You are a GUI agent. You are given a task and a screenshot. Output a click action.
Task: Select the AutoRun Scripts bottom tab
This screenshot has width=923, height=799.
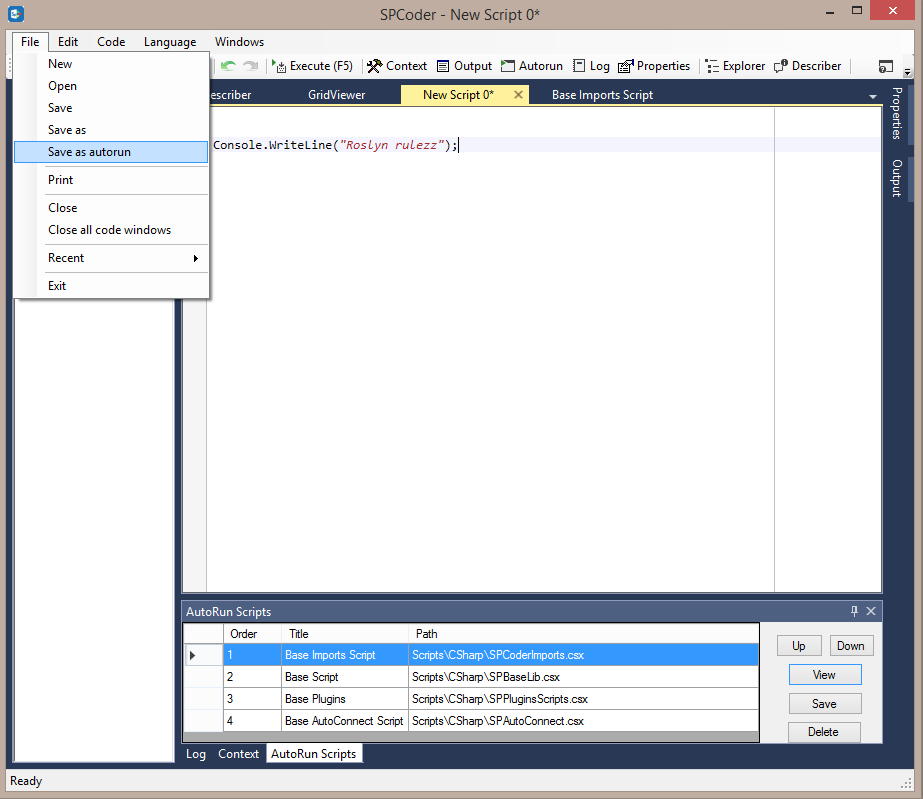pyautogui.click(x=314, y=754)
